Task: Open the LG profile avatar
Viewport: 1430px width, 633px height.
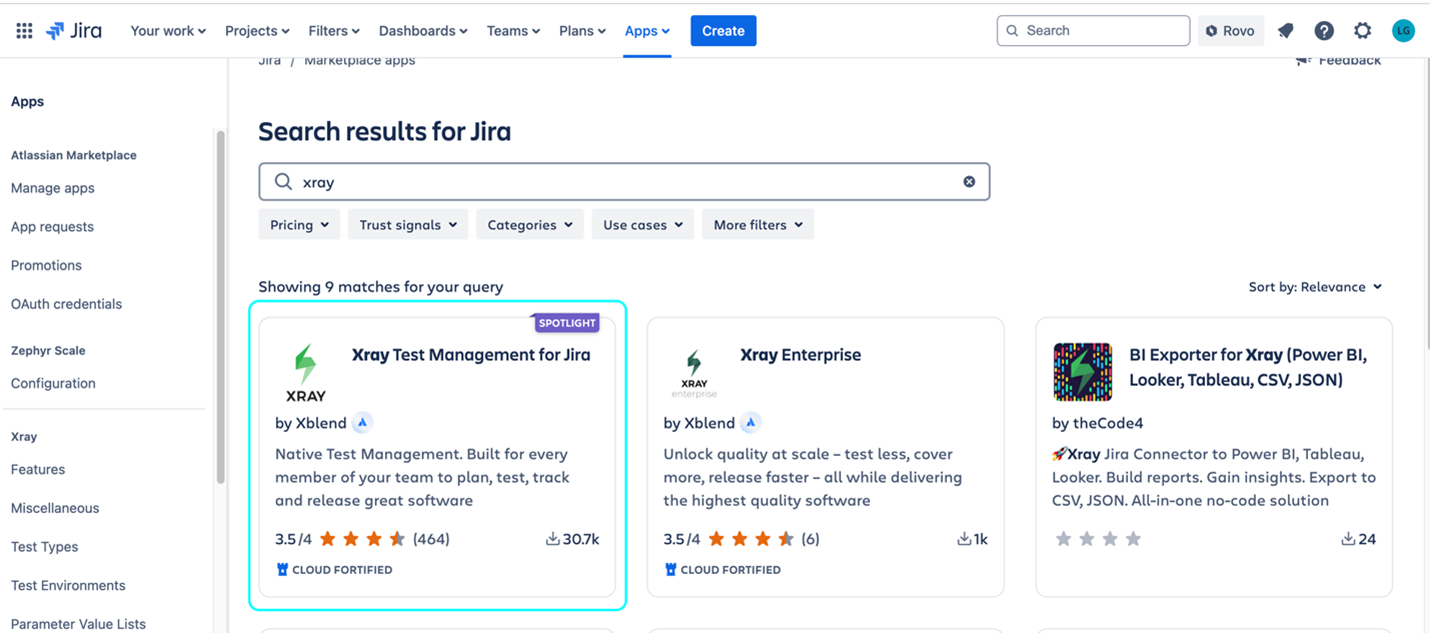Action: 1403,31
